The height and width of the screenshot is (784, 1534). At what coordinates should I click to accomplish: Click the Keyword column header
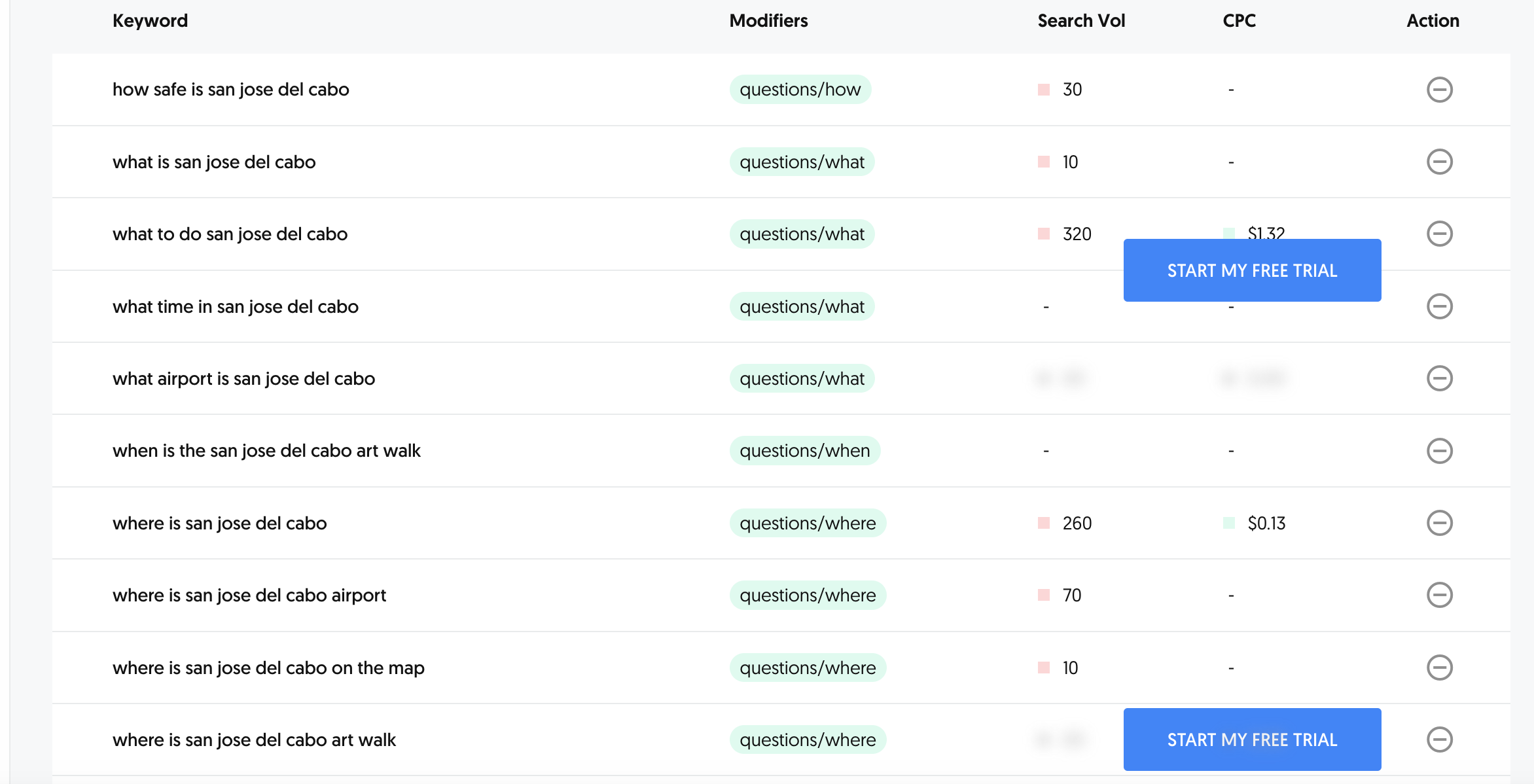coord(150,21)
